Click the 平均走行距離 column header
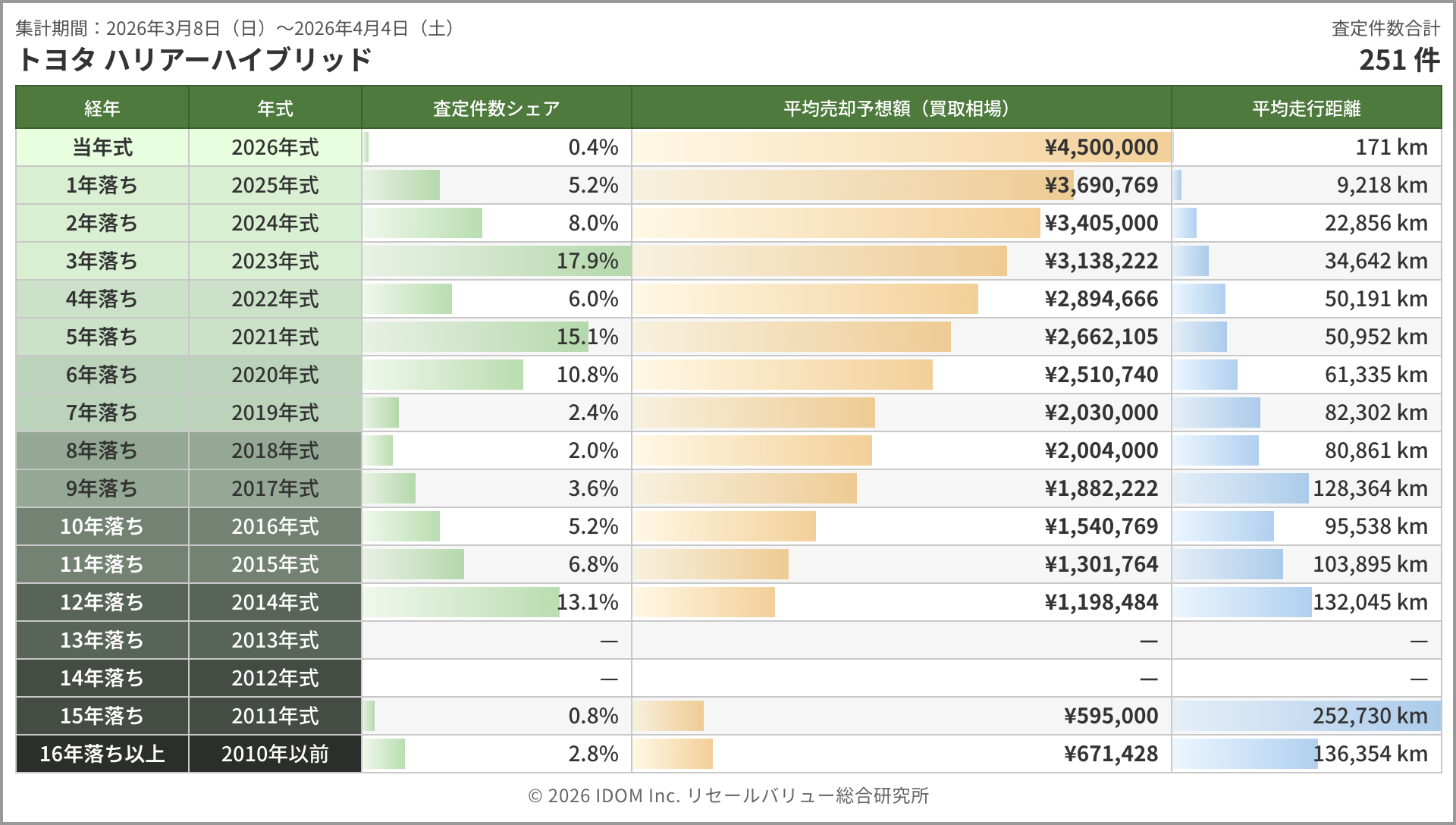 click(1306, 108)
